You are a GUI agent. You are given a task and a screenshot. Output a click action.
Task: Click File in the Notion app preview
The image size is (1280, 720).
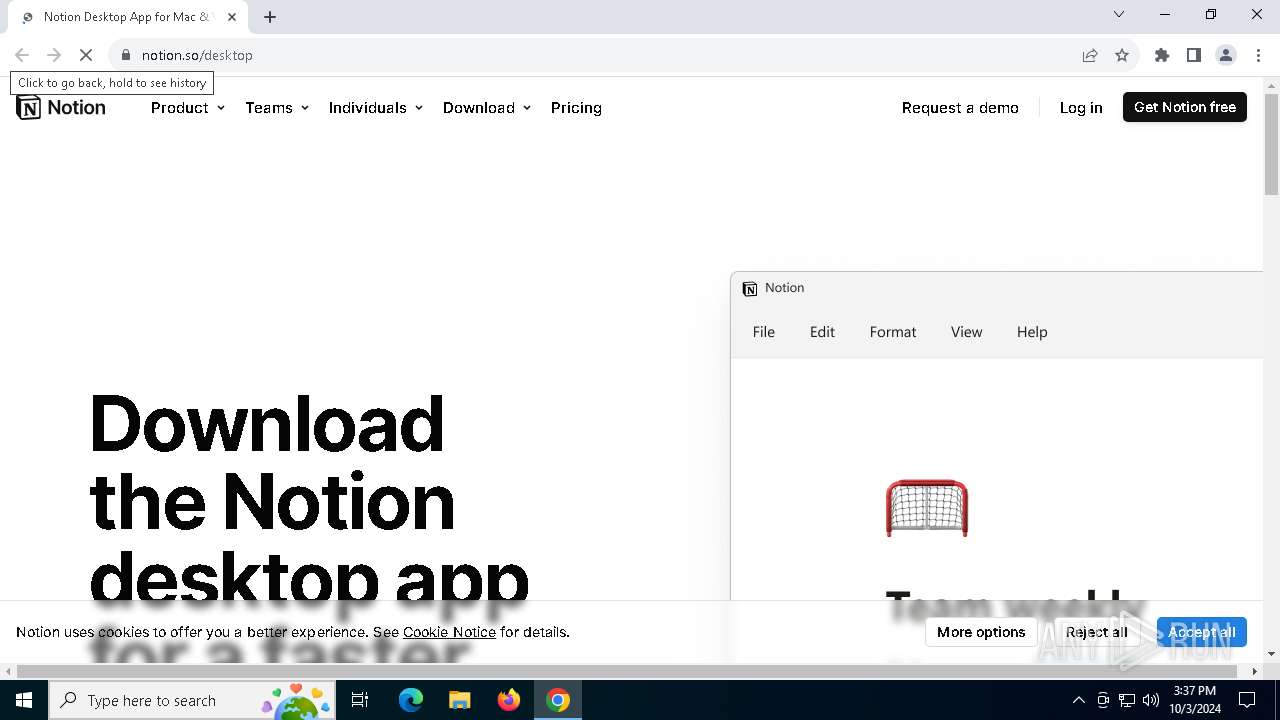click(764, 332)
